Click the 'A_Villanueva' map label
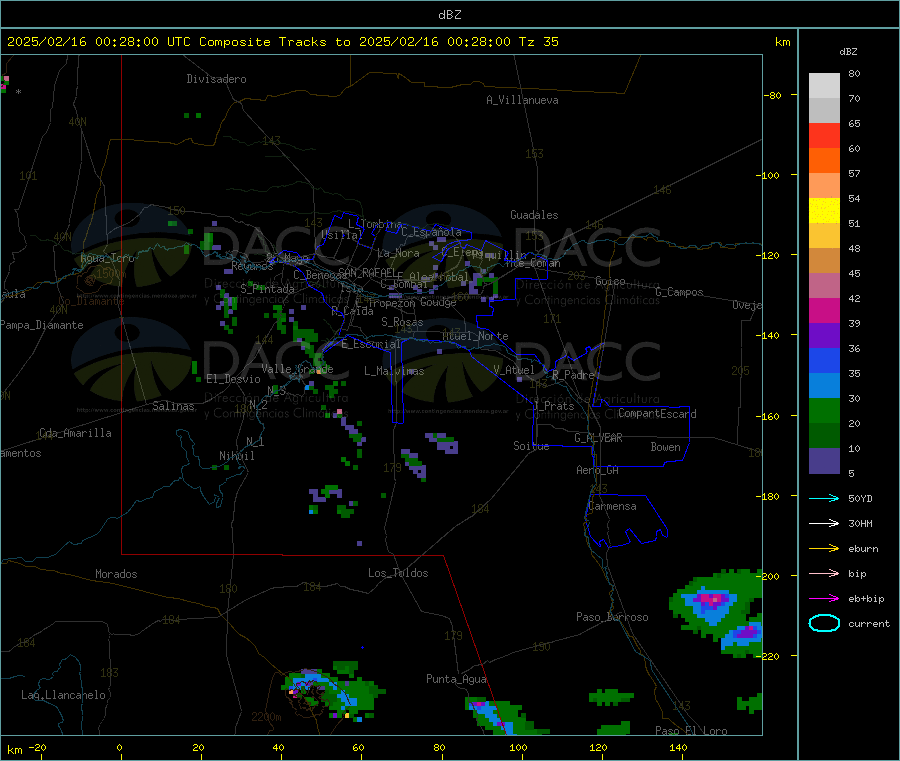Image resolution: width=900 pixels, height=761 pixels. [x=522, y=100]
